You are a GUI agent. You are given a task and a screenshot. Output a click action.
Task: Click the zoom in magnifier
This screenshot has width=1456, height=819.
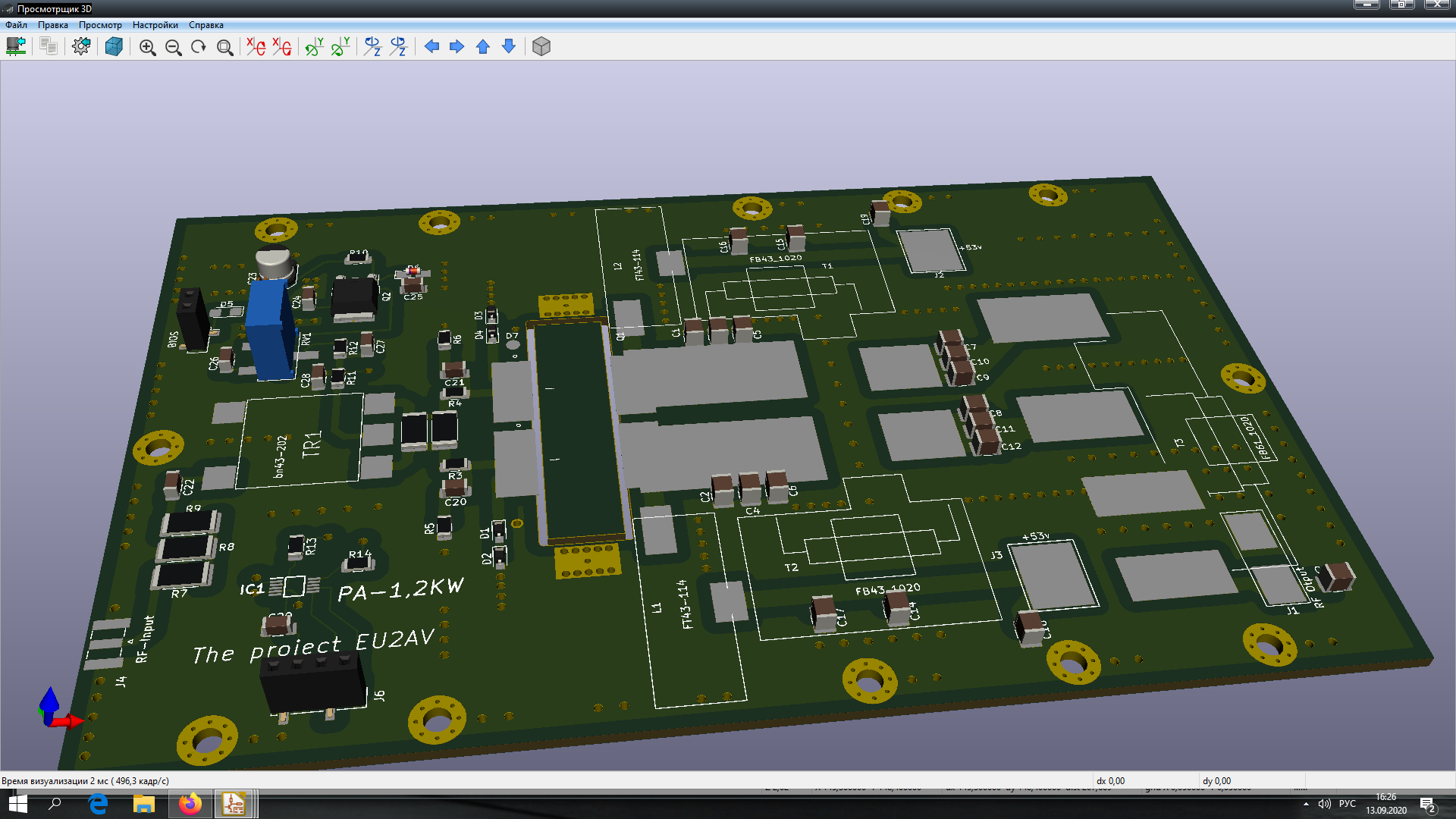[x=147, y=47]
